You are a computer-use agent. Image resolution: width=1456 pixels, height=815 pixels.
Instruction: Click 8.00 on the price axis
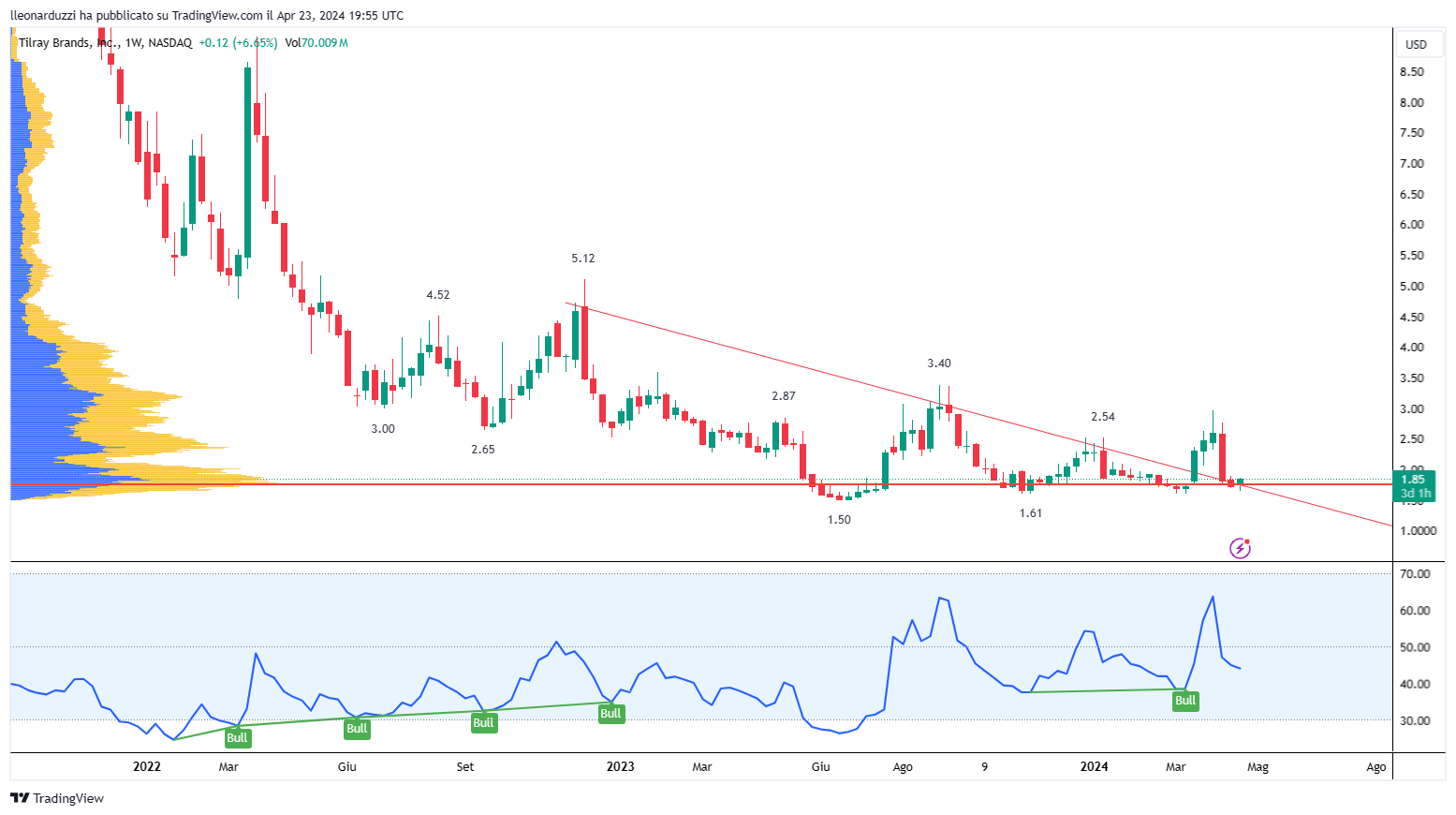point(1412,103)
